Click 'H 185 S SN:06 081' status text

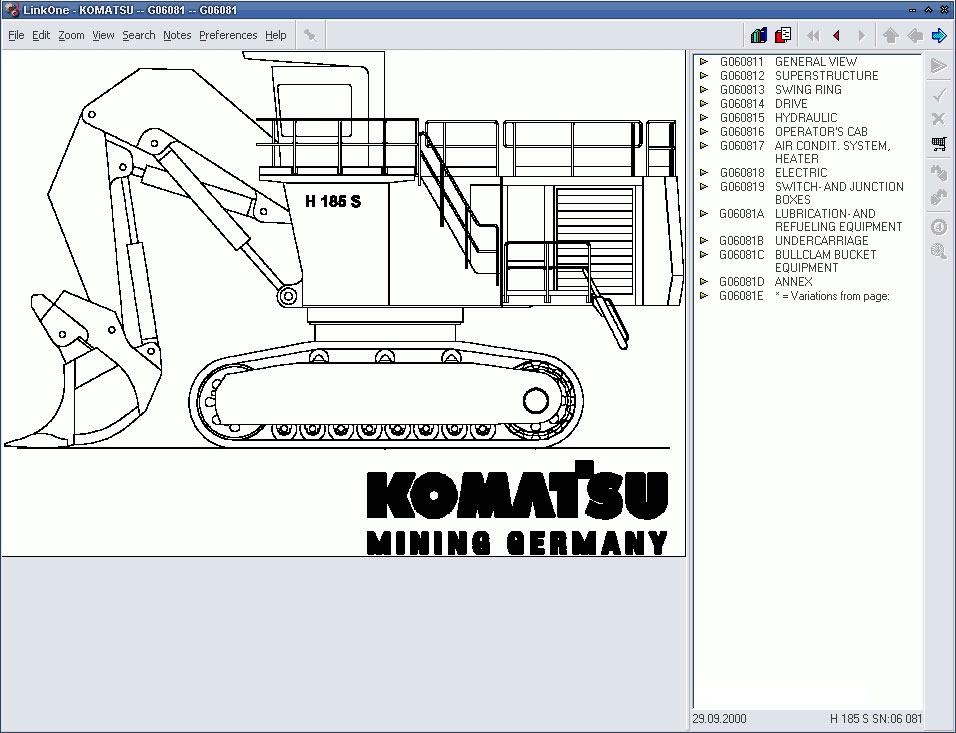click(x=876, y=718)
